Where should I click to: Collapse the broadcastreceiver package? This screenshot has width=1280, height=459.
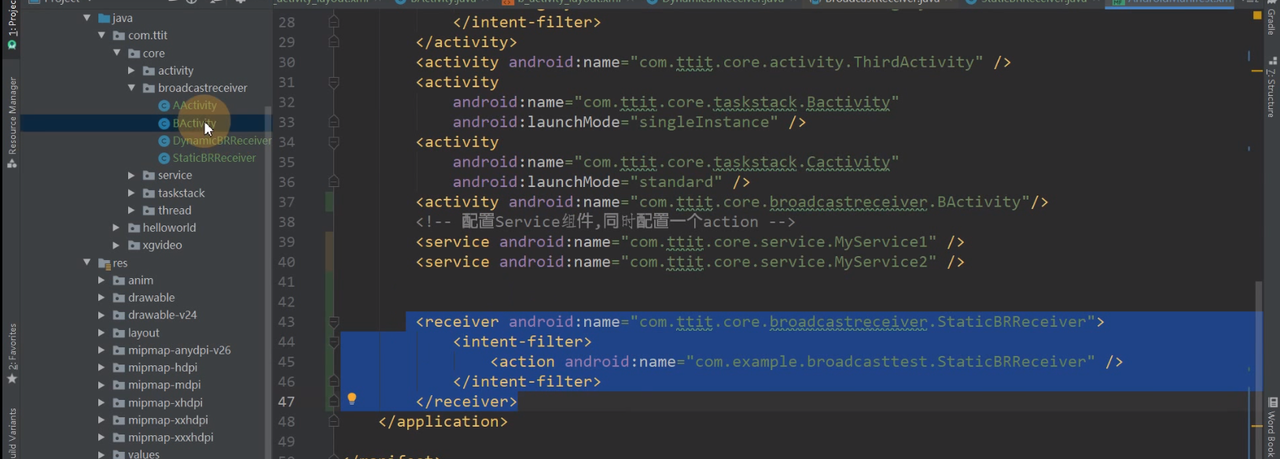[132, 88]
